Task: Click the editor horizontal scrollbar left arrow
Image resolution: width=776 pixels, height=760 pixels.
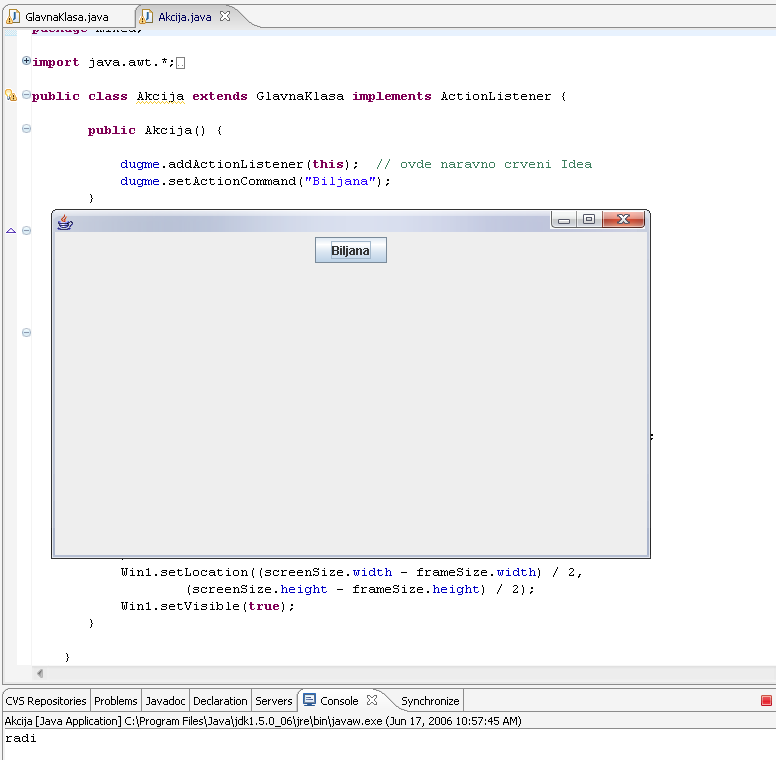Action: (x=40, y=673)
